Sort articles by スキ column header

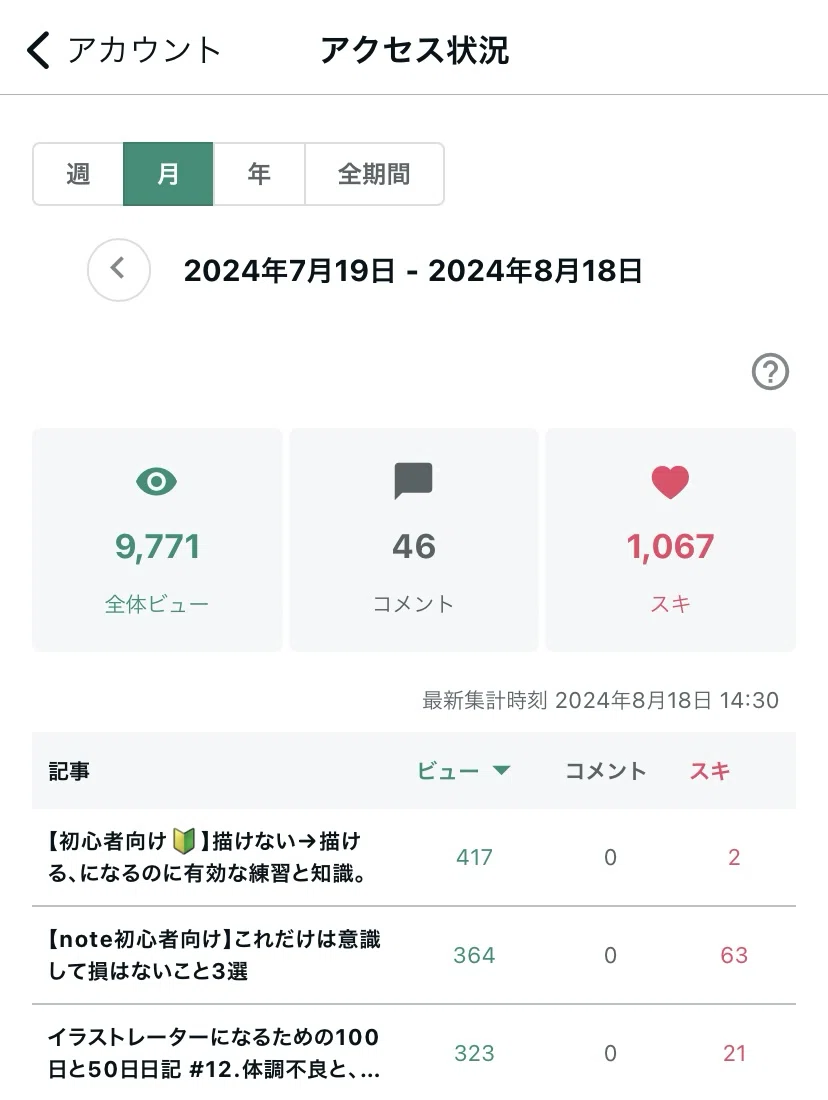pos(709,771)
